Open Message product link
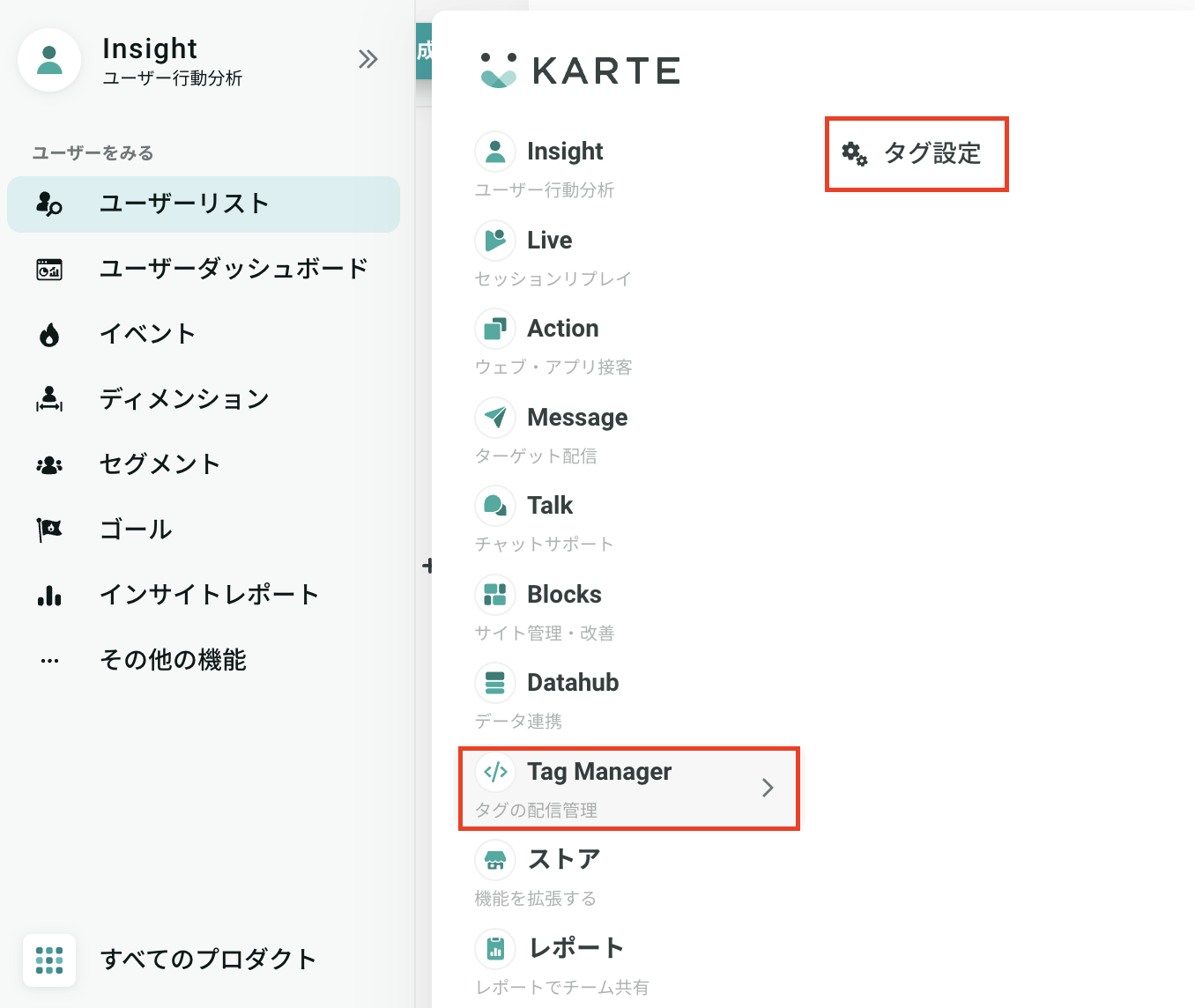1195x1008 pixels. 577,418
